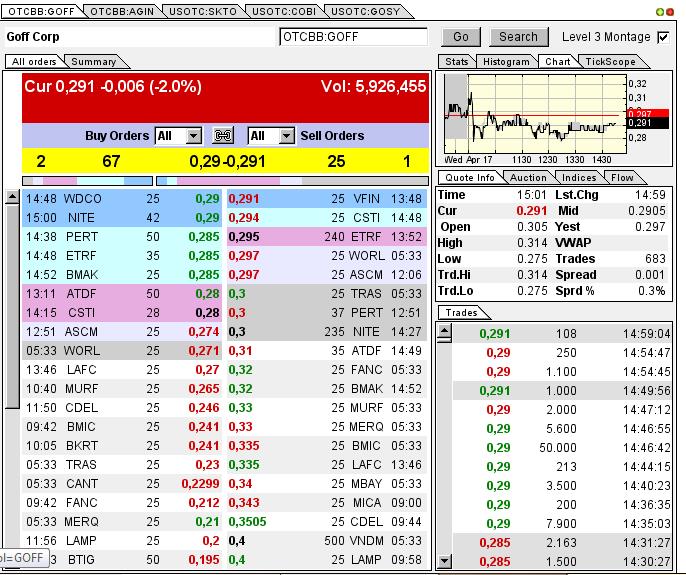
Task: Click the OTCBB:GOFF symbol input field
Action: [353, 37]
